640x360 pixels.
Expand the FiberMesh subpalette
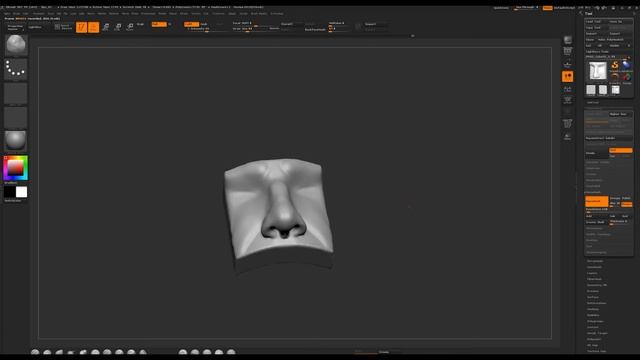tap(594, 279)
